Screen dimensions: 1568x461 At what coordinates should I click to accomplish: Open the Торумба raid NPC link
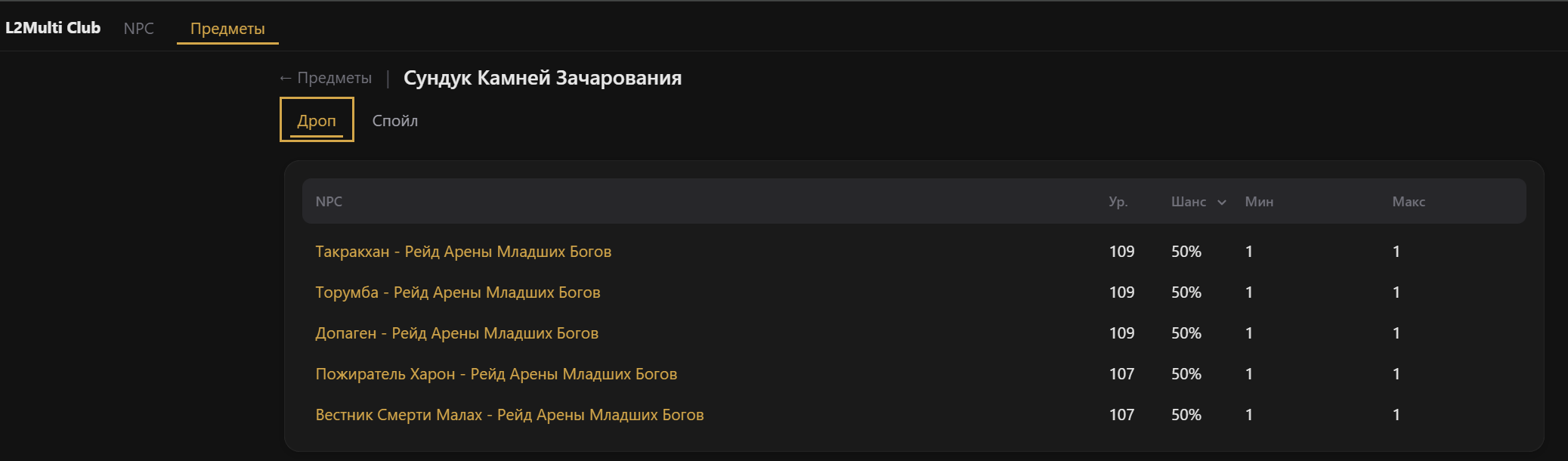(458, 292)
